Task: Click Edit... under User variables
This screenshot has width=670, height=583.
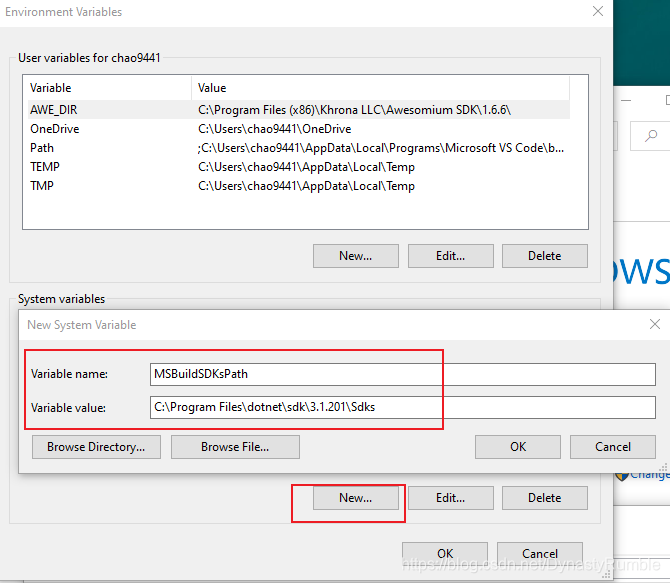Action: pyautogui.click(x=450, y=256)
